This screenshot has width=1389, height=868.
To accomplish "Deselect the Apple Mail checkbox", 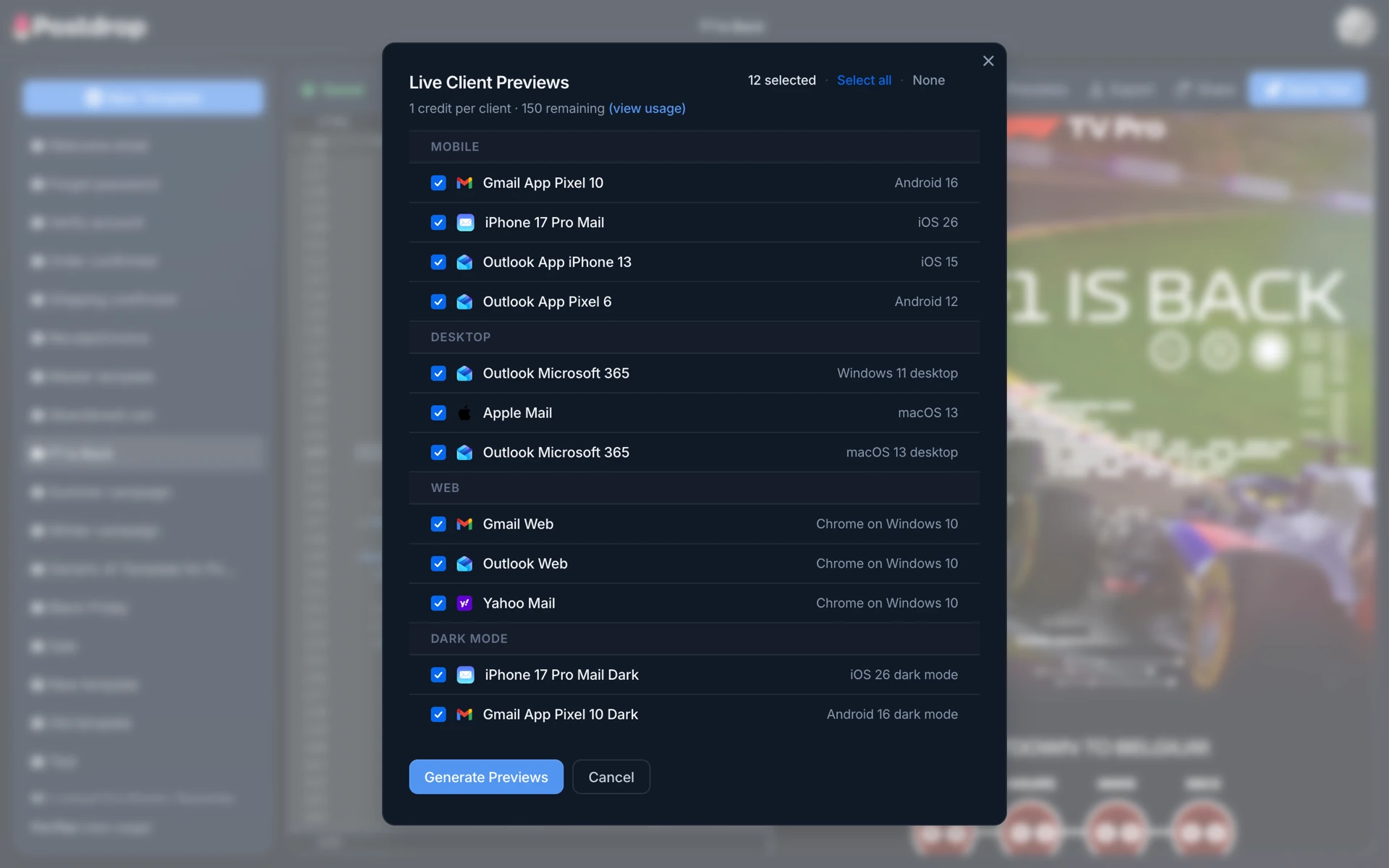I will pyautogui.click(x=438, y=413).
